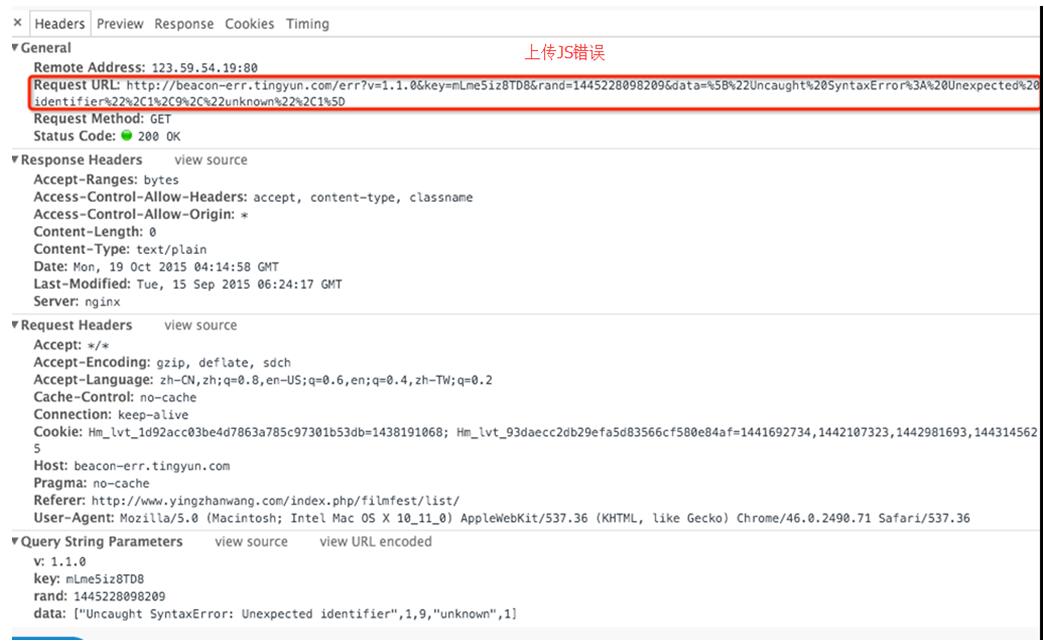Close the request details panel
The height and width of the screenshot is (643, 1044).
17,24
